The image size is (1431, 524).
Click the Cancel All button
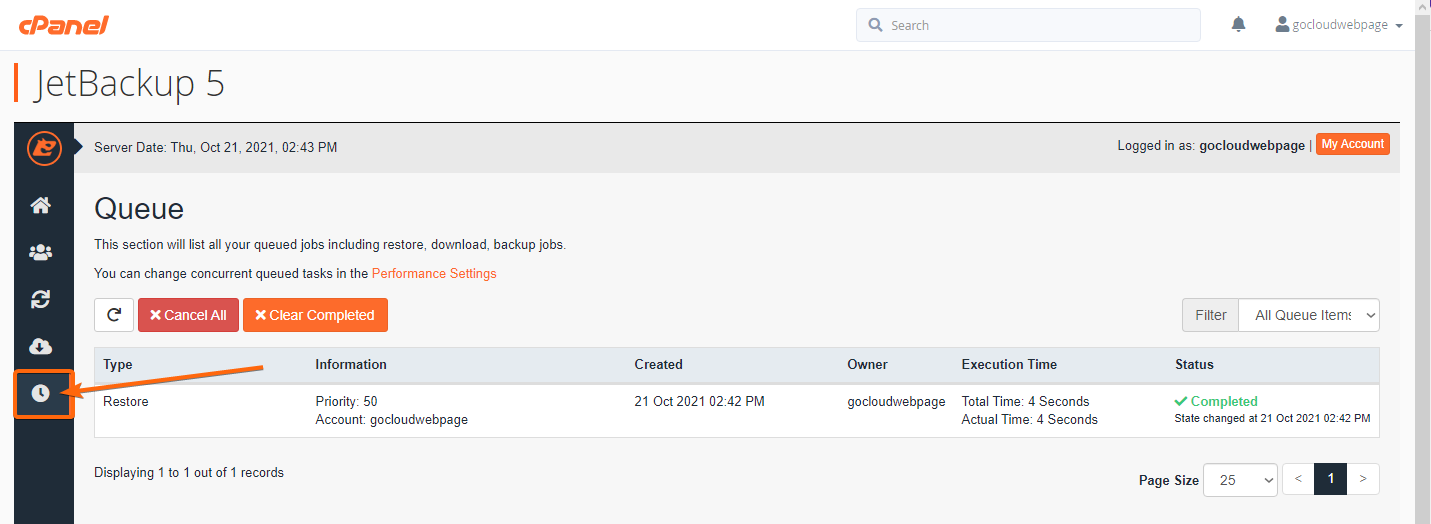tap(188, 315)
